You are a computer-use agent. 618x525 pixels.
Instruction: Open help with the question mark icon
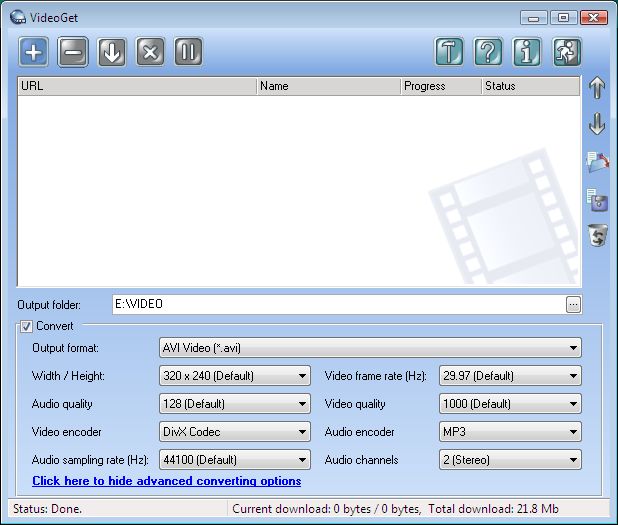488,52
